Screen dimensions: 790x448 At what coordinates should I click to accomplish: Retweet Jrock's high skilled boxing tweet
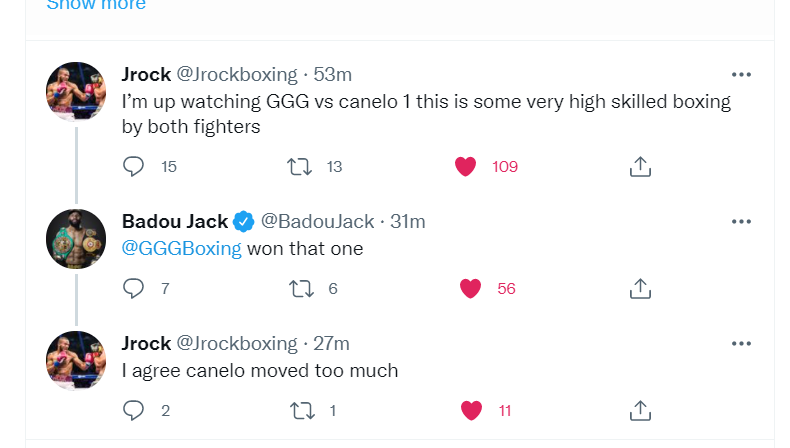click(299, 166)
